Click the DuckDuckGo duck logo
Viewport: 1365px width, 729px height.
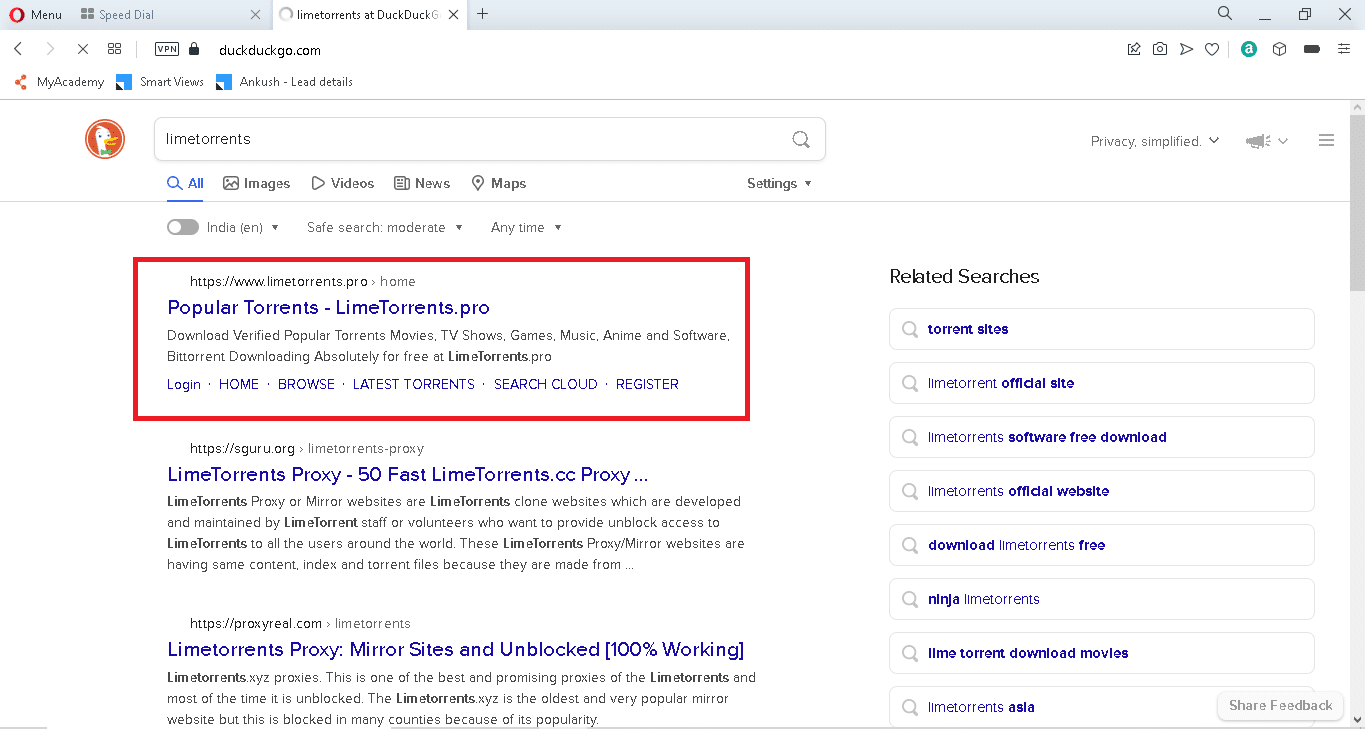tap(105, 139)
